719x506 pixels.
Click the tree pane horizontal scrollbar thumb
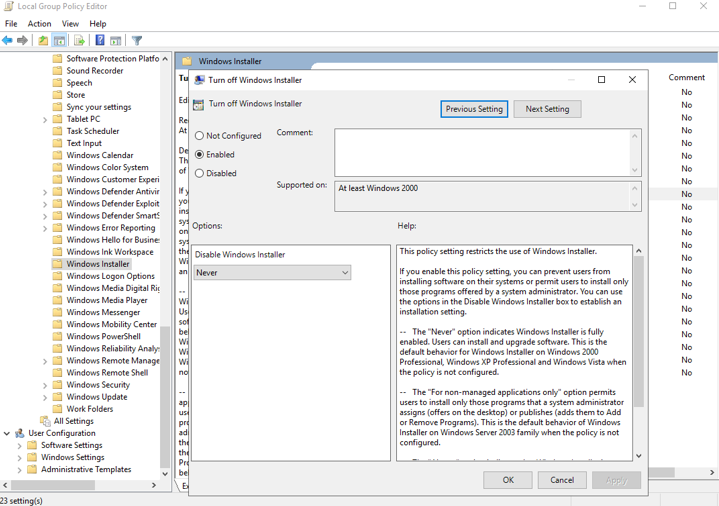click(x=53, y=485)
